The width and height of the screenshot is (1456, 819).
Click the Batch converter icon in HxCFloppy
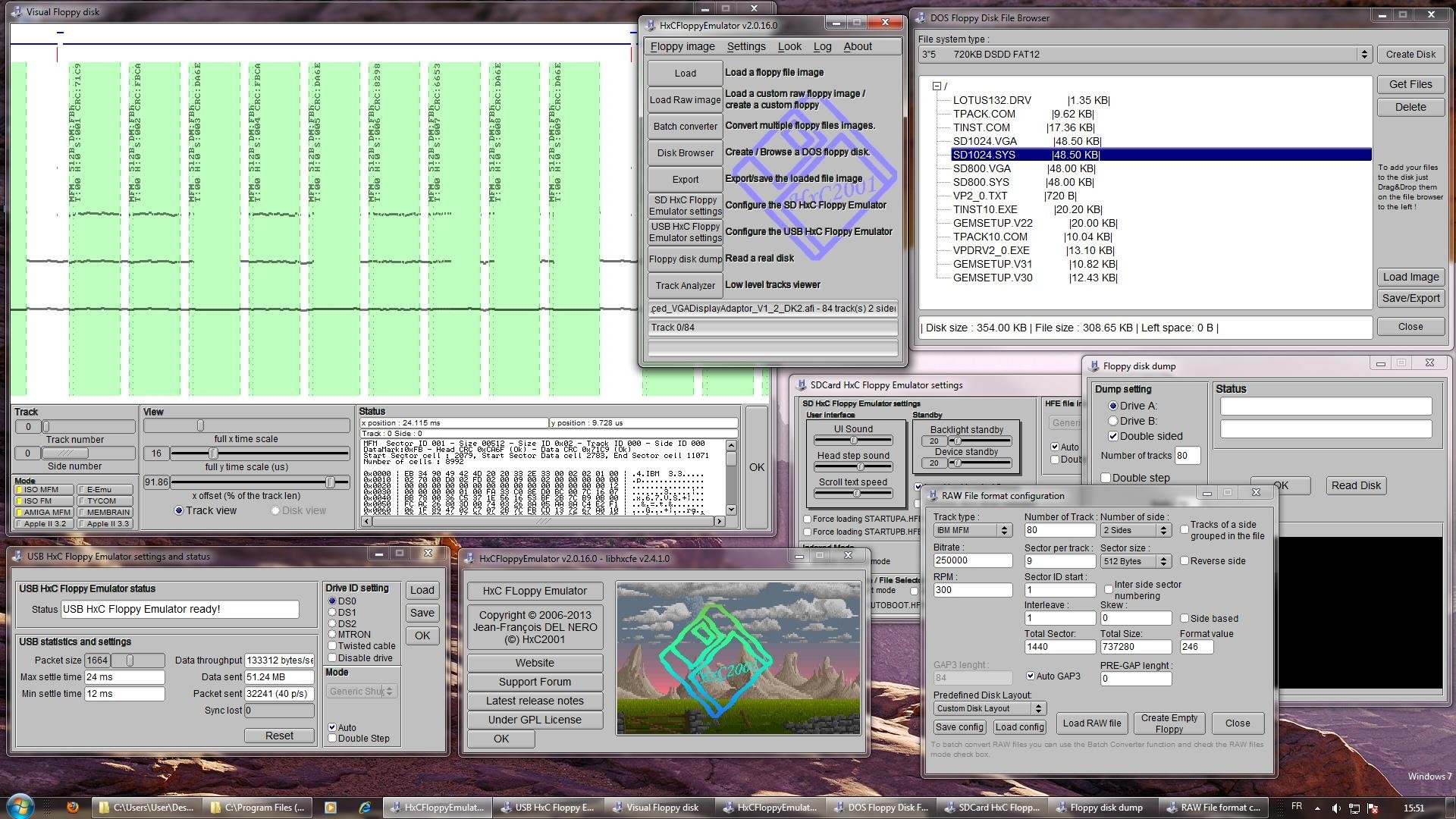pyautogui.click(x=684, y=126)
